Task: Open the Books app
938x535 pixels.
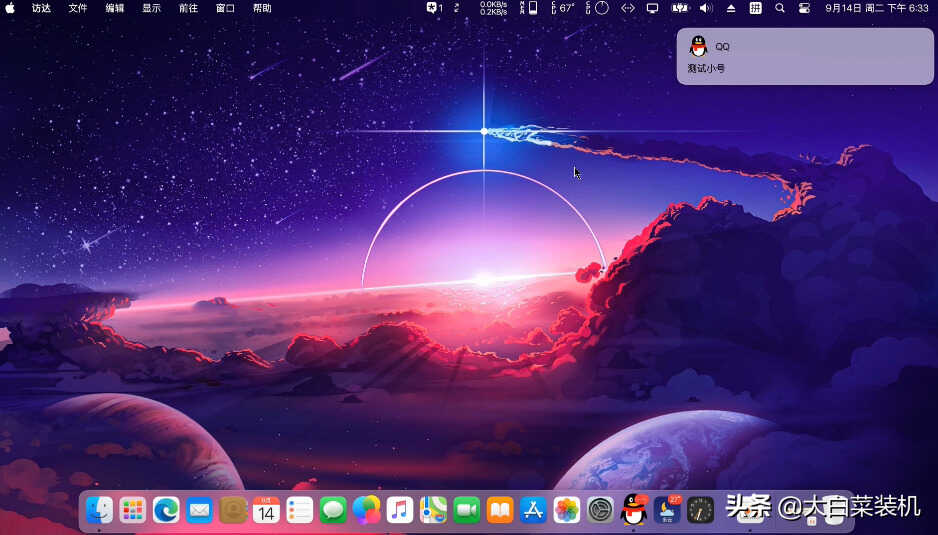Action: coord(500,510)
